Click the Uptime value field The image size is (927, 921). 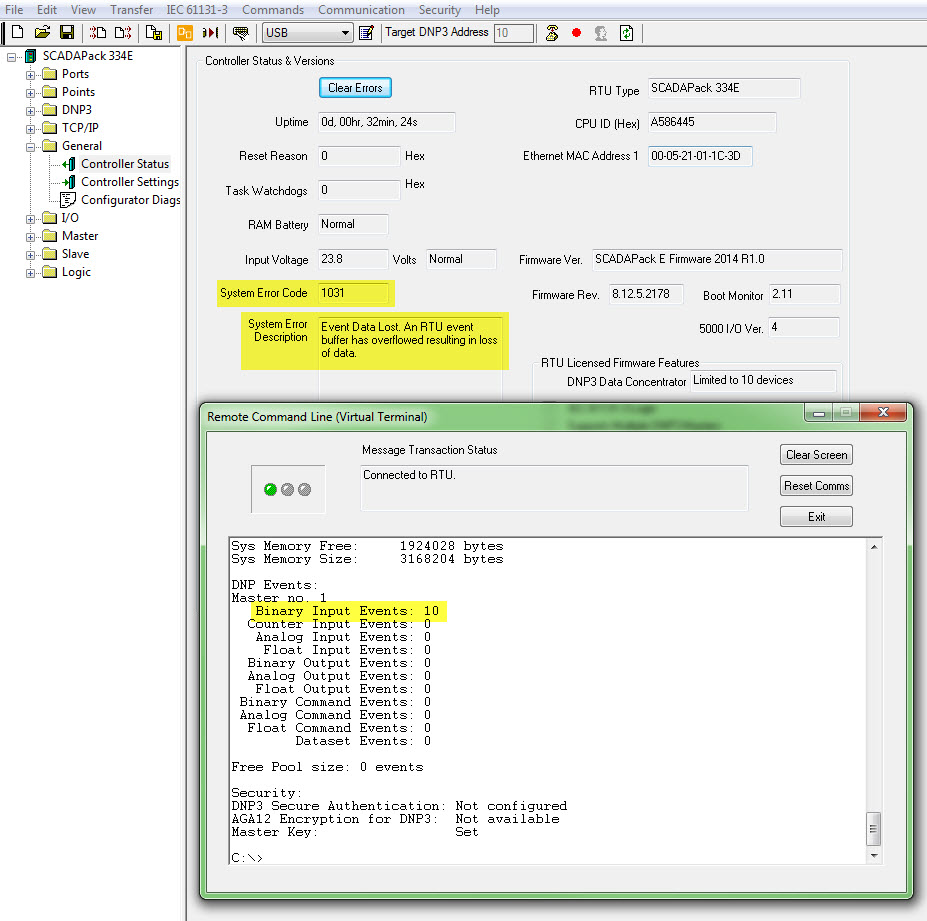click(387, 122)
